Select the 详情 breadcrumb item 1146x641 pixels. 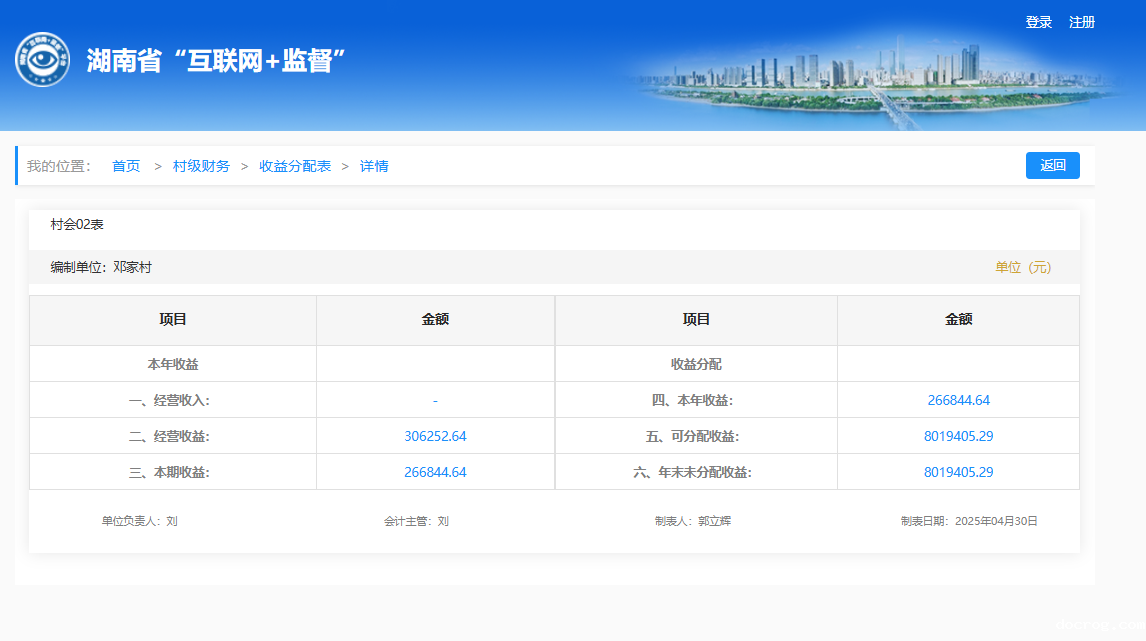(x=374, y=166)
